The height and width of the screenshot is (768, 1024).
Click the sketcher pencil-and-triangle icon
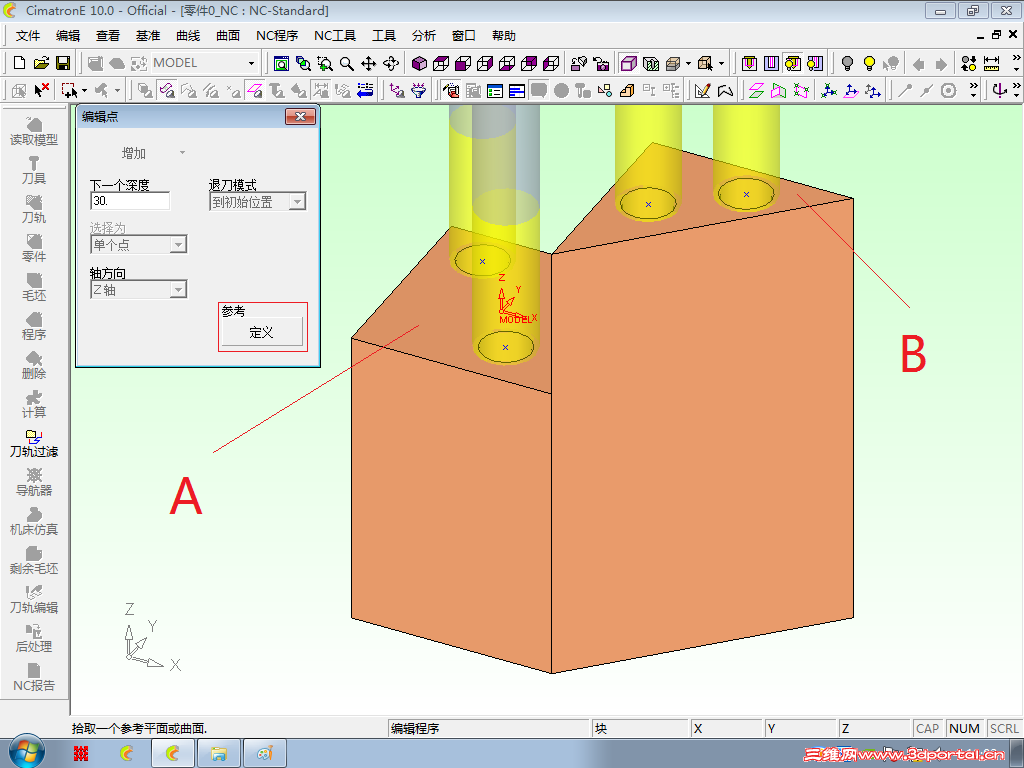(703, 90)
